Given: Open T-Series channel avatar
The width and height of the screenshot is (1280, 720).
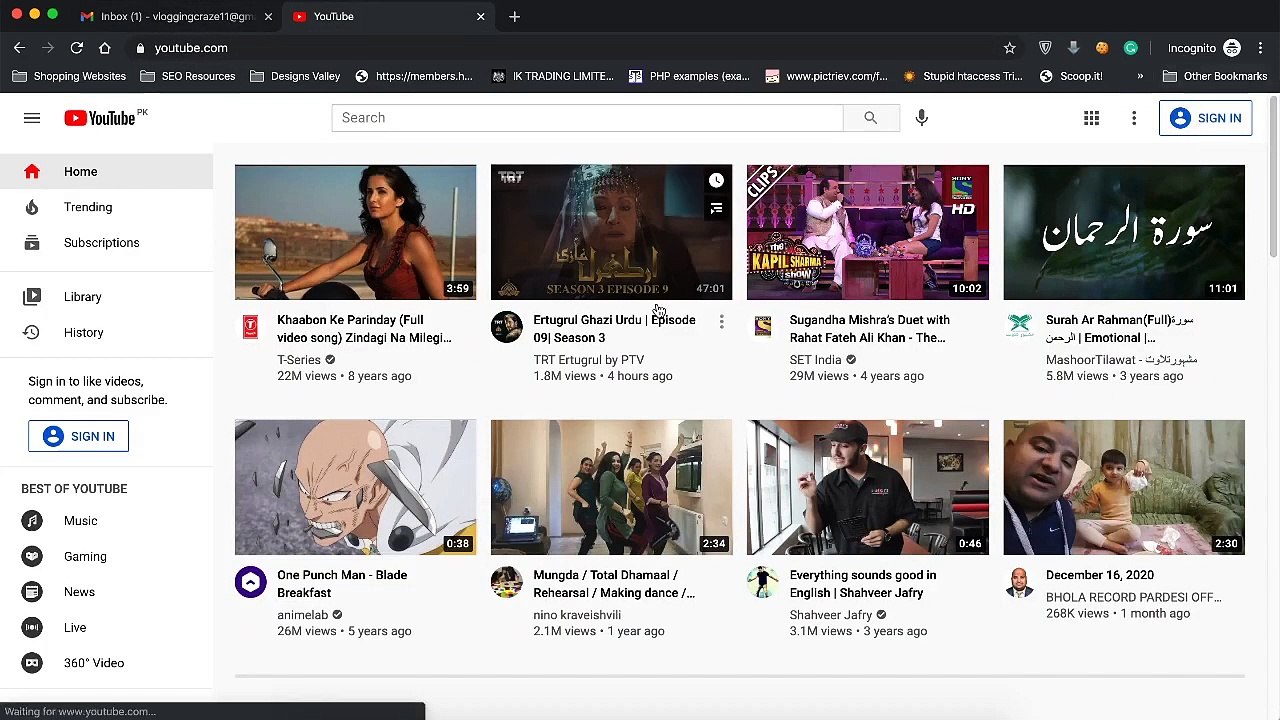Looking at the screenshot, I should point(250,327).
